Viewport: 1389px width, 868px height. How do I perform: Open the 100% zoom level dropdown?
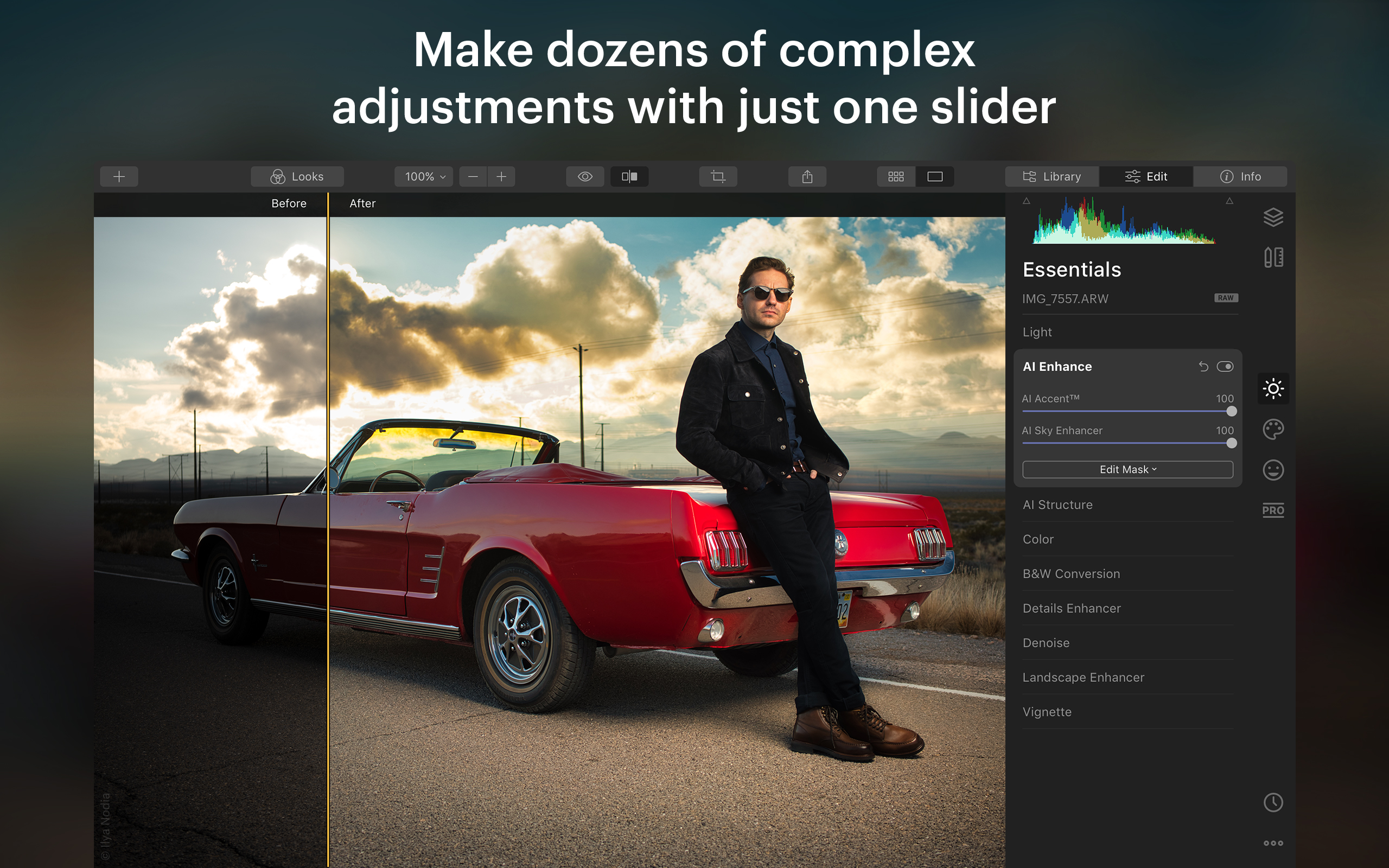(424, 177)
